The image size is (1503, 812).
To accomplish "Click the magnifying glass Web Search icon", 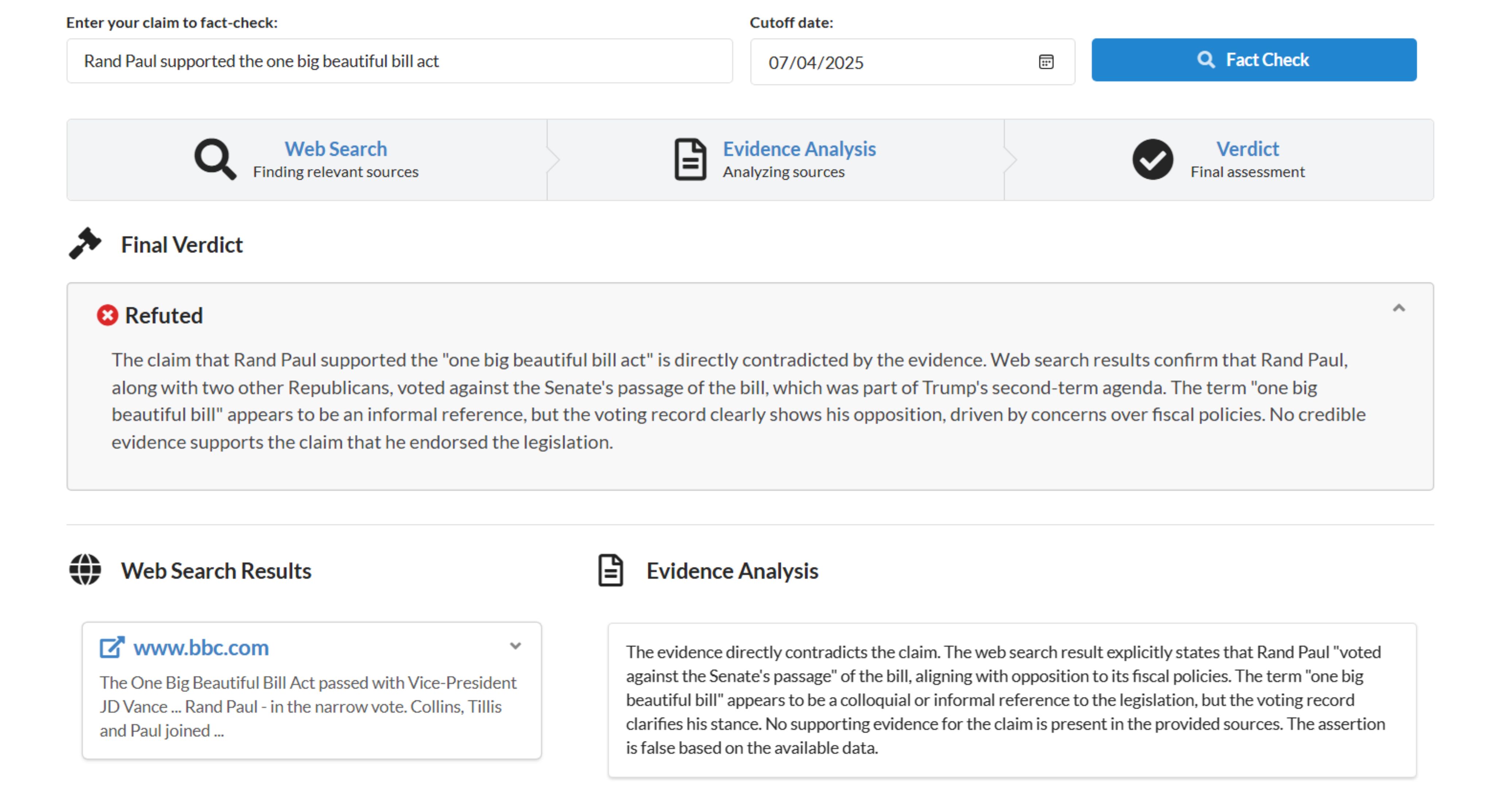I will tap(215, 159).
